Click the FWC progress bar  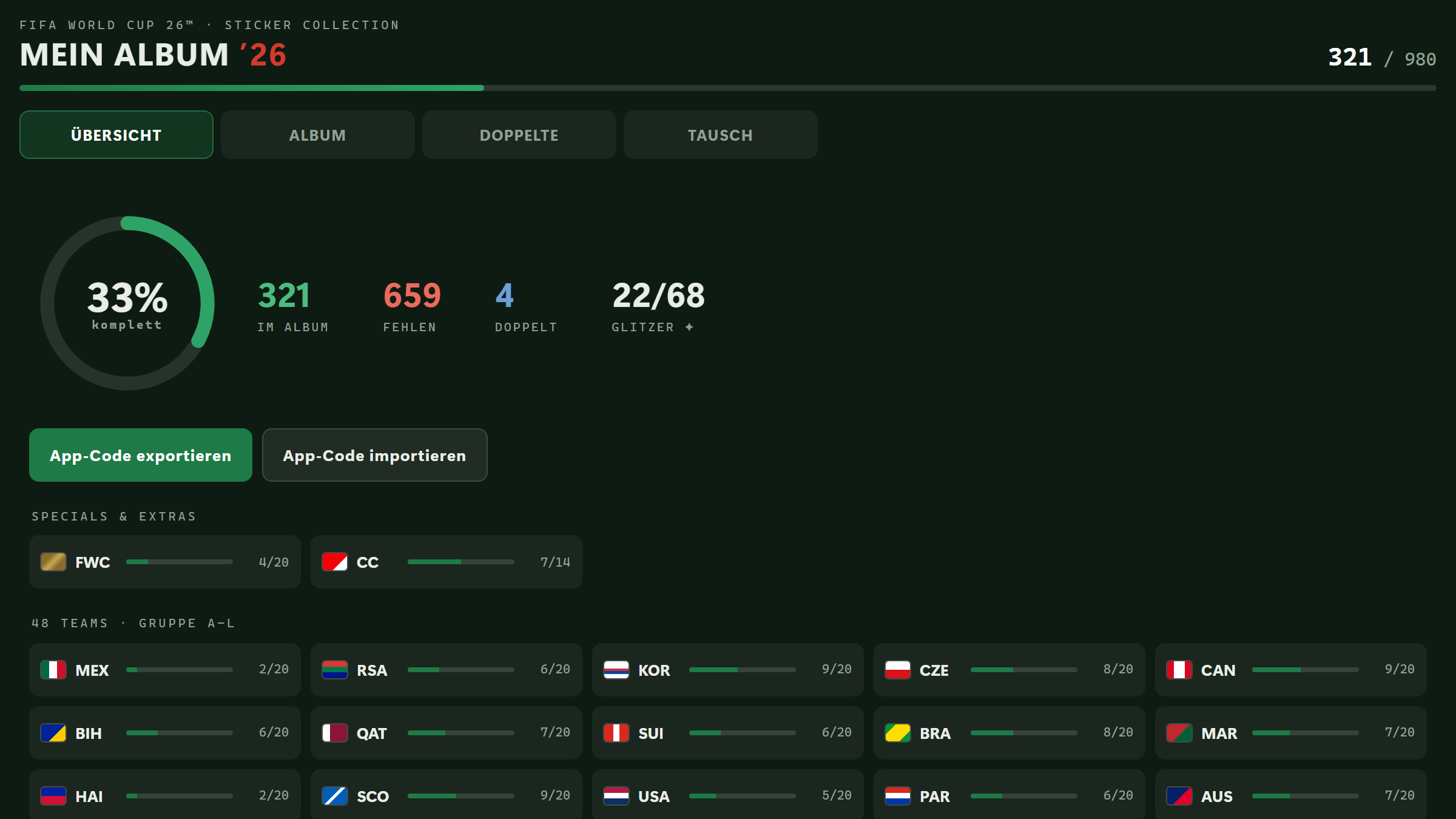(180, 562)
